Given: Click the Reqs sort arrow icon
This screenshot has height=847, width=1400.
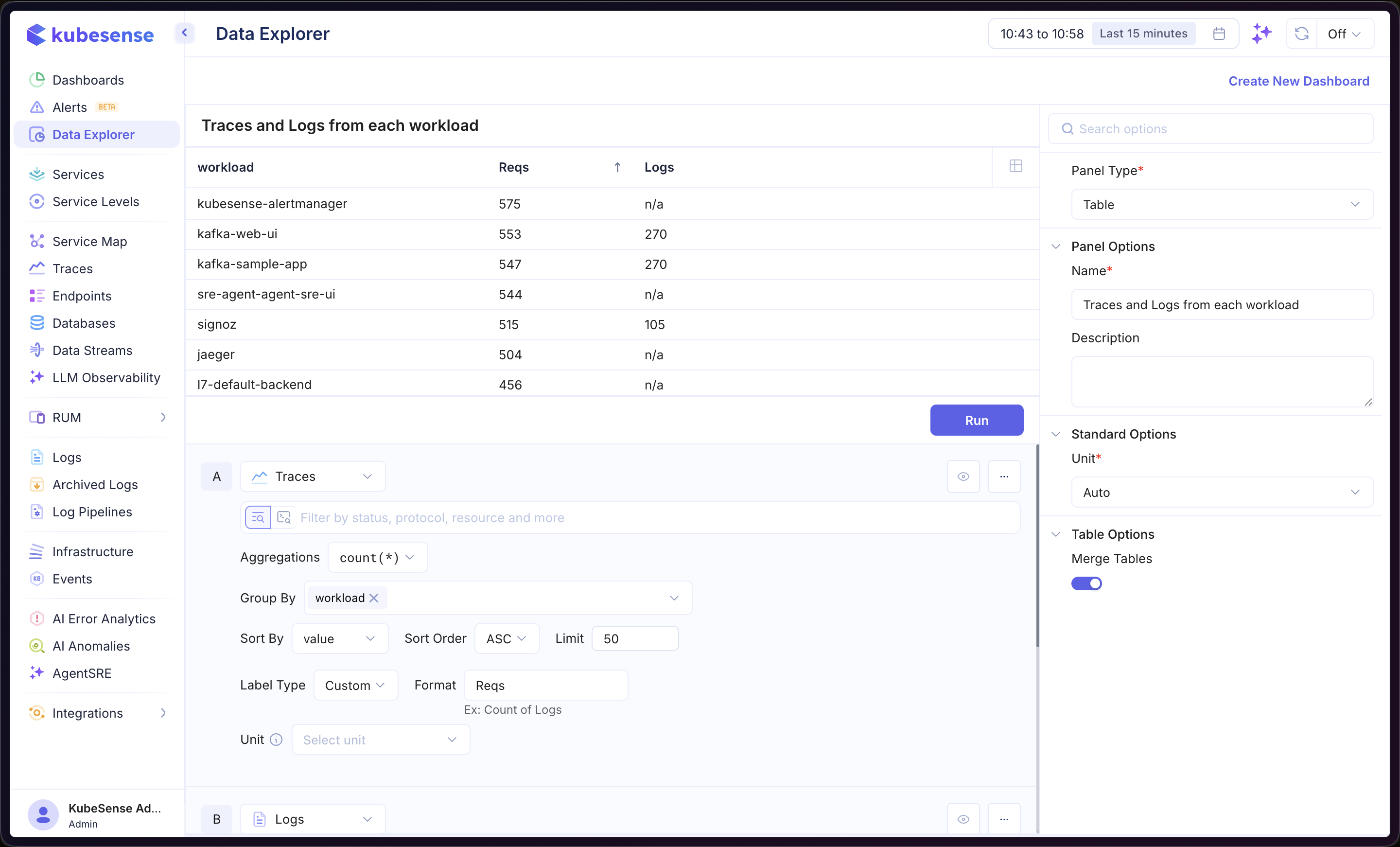Looking at the screenshot, I should click(x=617, y=167).
